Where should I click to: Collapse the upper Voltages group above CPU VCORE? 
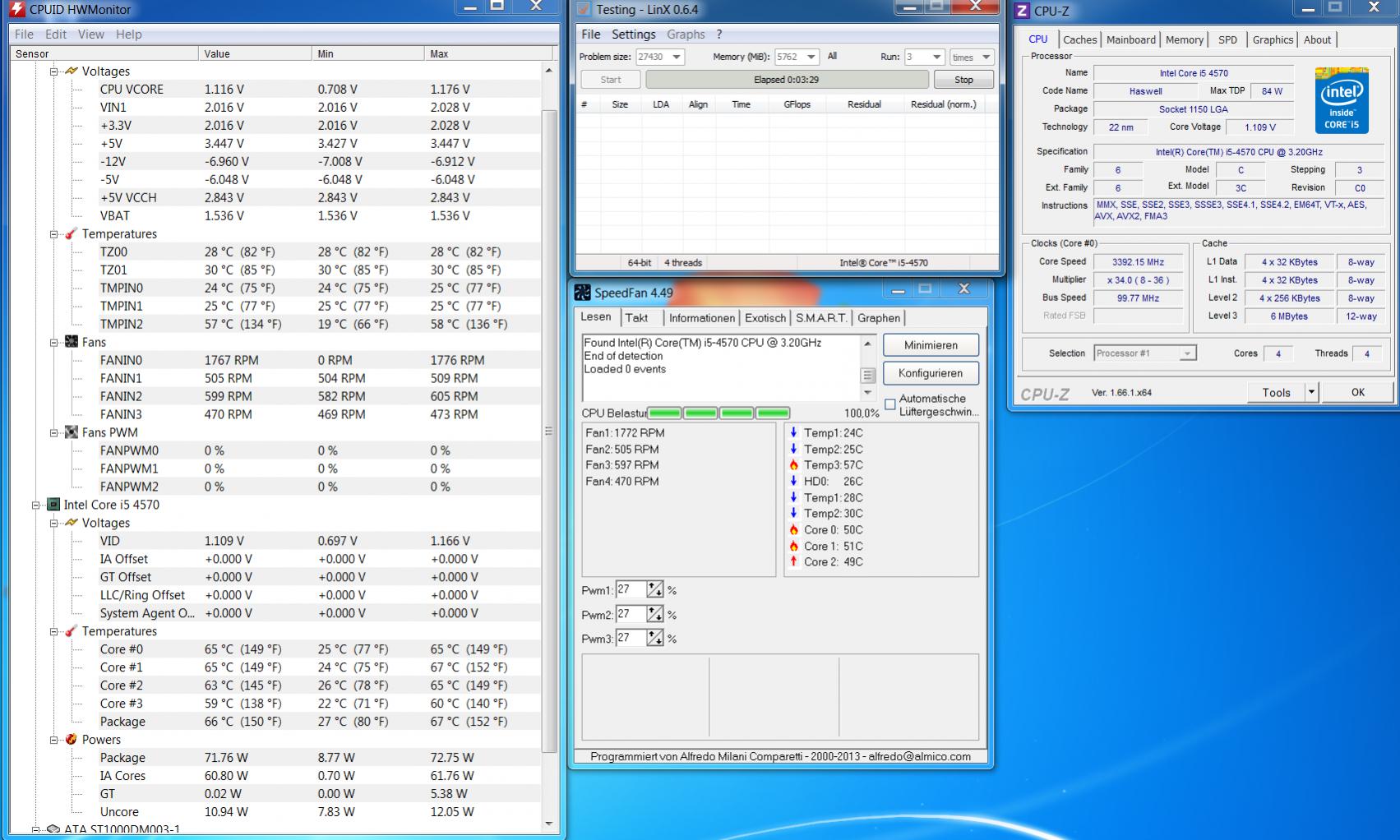(x=53, y=72)
